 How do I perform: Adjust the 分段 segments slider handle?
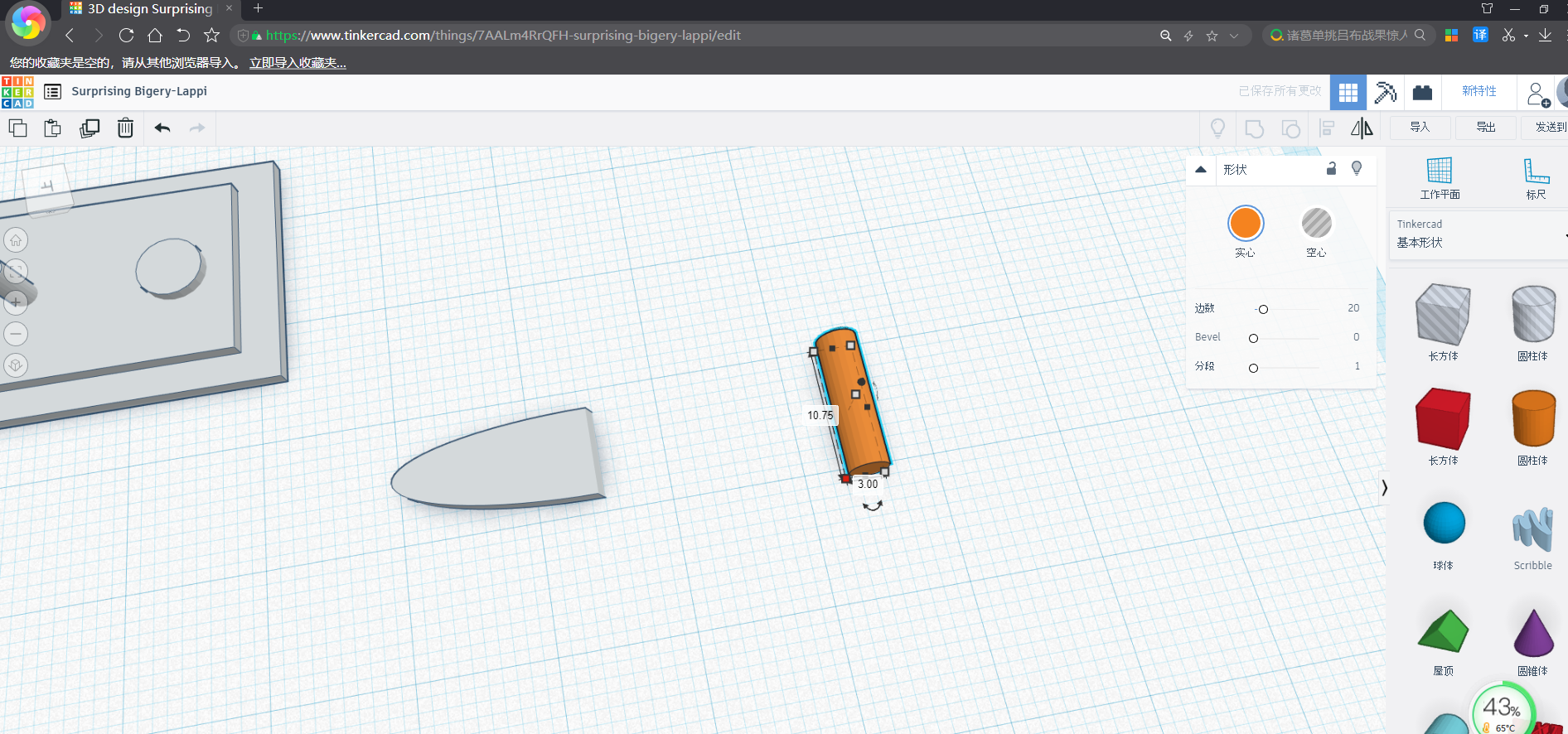click(x=1253, y=368)
